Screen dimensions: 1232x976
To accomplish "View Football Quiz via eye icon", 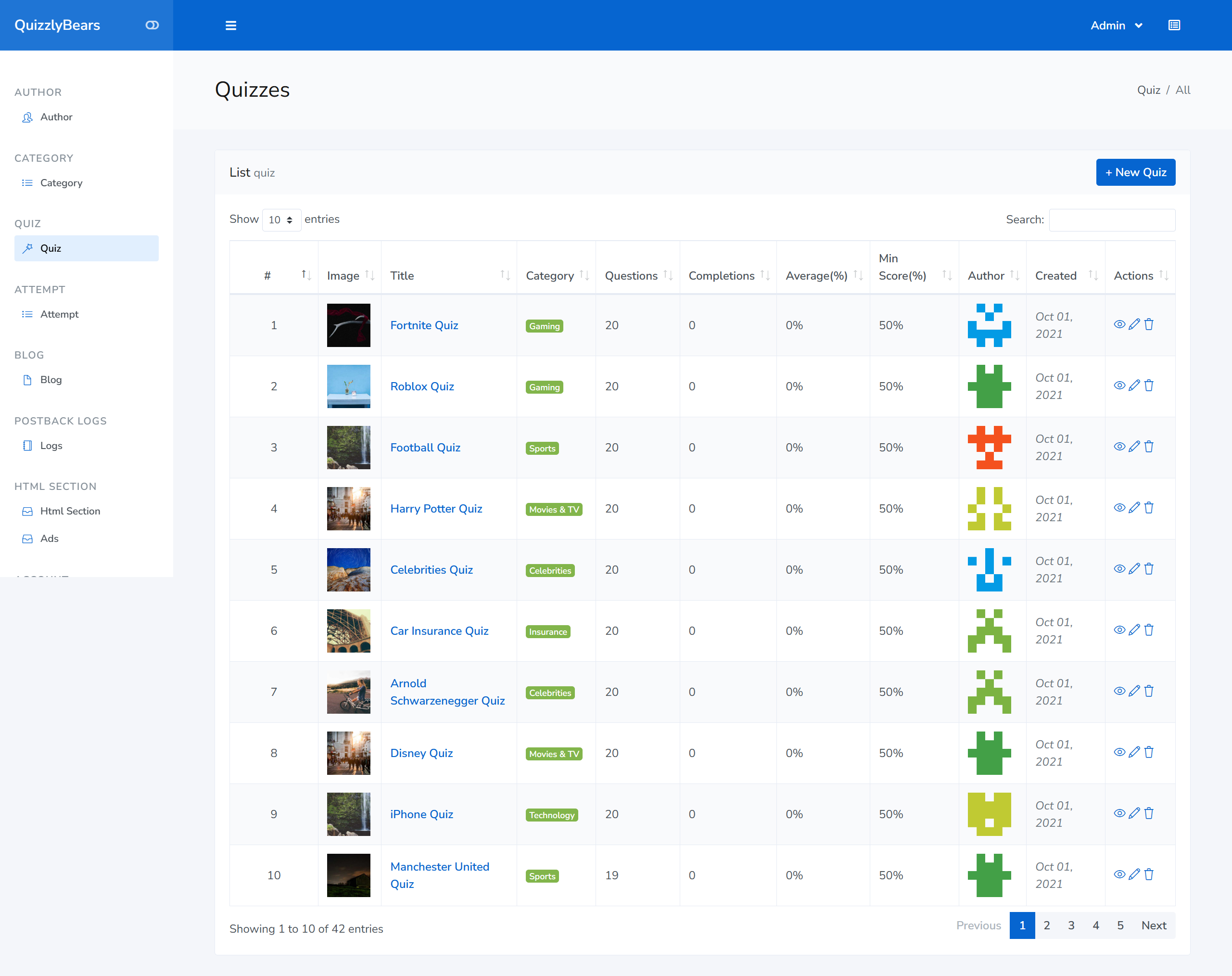I will (1119, 447).
